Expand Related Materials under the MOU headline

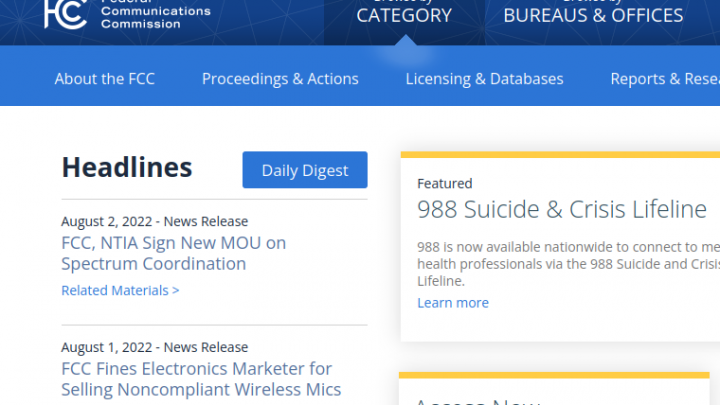click(x=120, y=291)
